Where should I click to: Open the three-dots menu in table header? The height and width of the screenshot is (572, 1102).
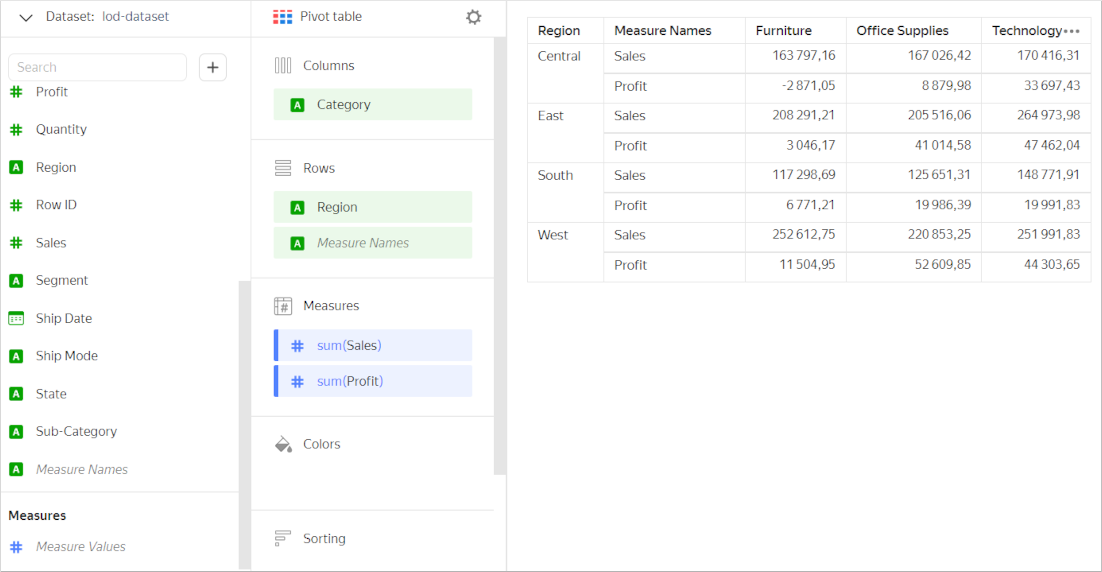point(1072,31)
